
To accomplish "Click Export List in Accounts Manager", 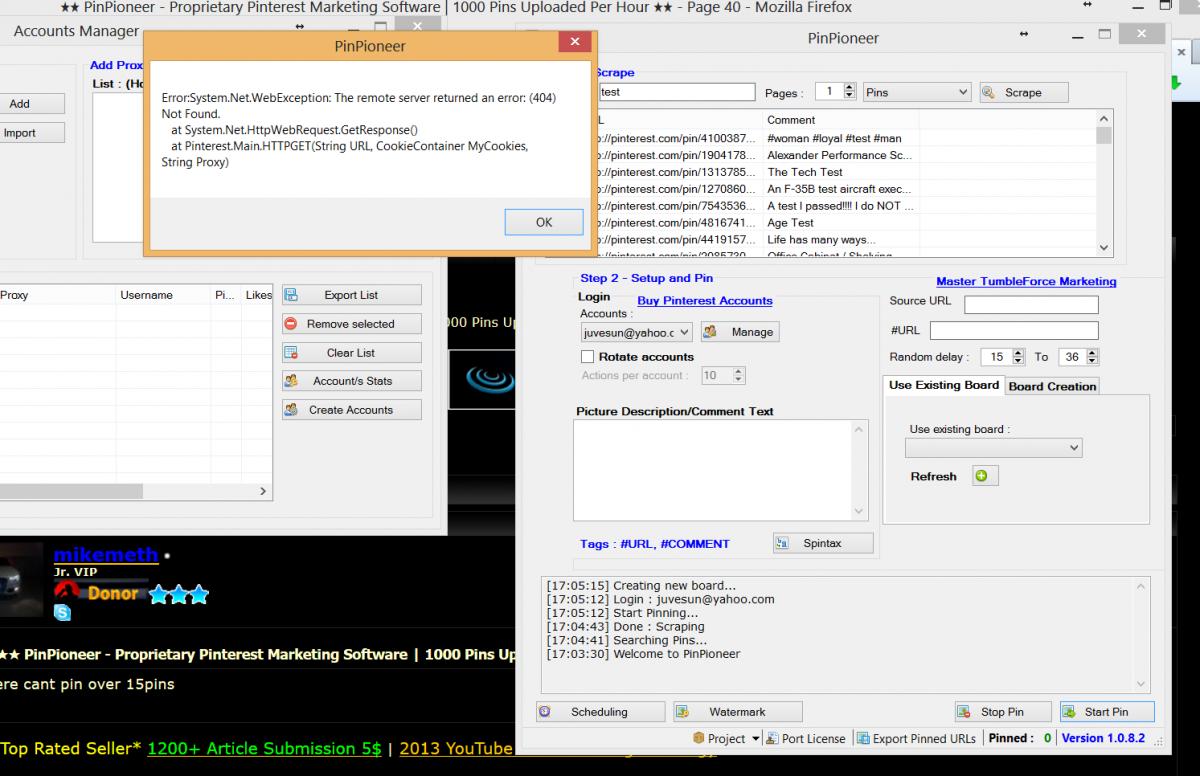I will pyautogui.click(x=352, y=295).
